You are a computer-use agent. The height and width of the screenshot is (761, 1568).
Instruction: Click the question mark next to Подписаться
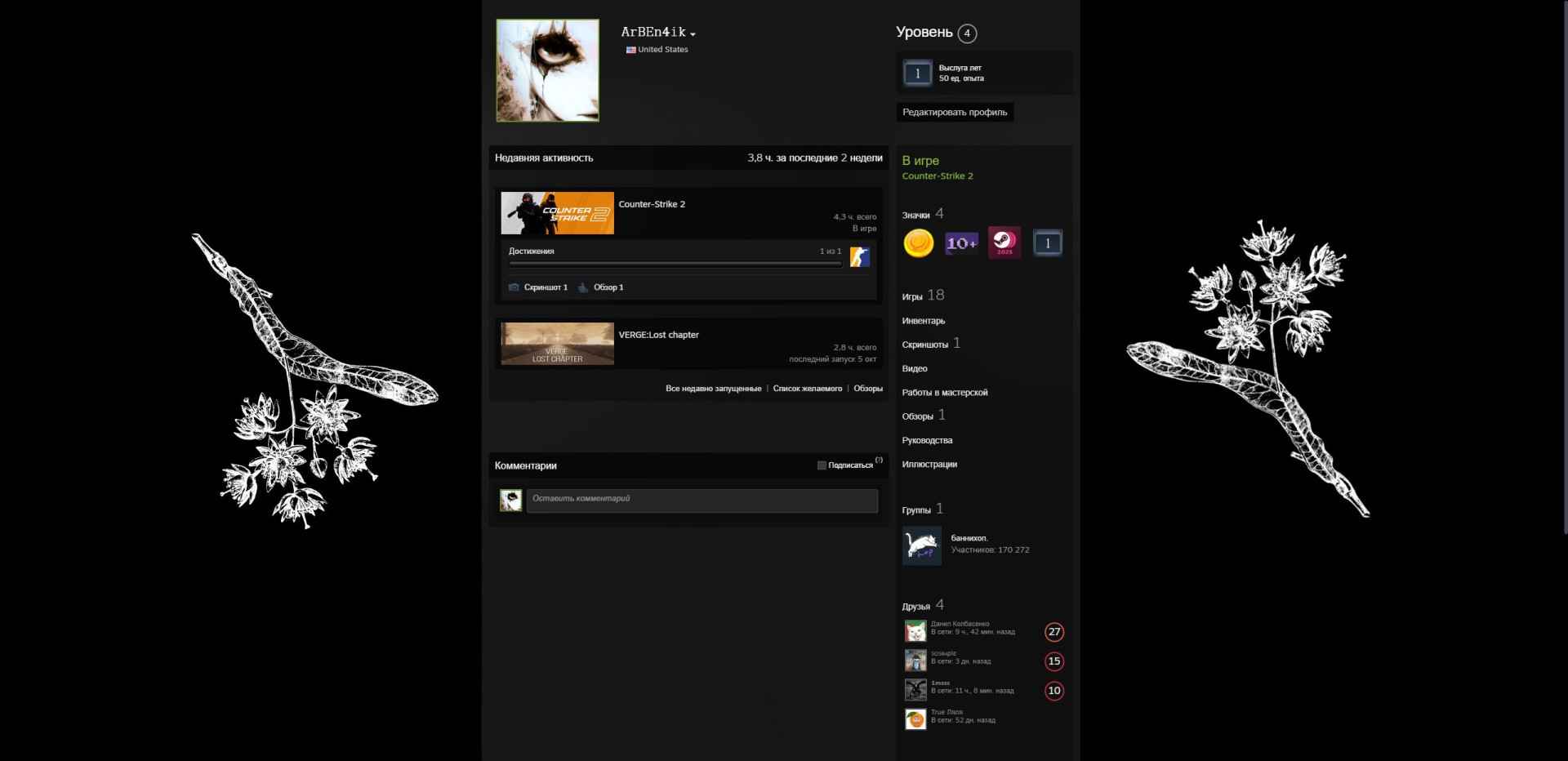879,460
